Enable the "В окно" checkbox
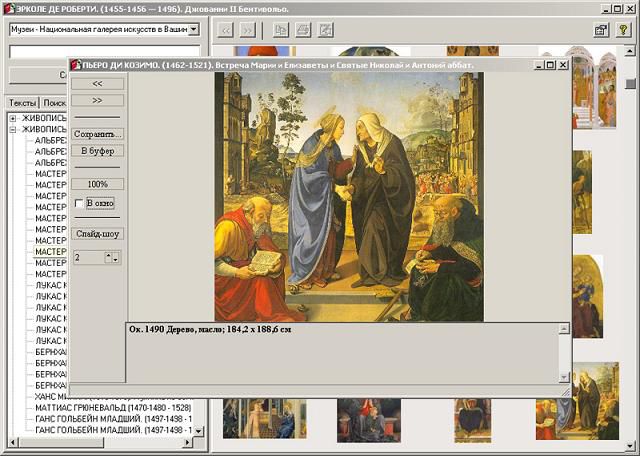The width and height of the screenshot is (640, 456). tap(79, 203)
